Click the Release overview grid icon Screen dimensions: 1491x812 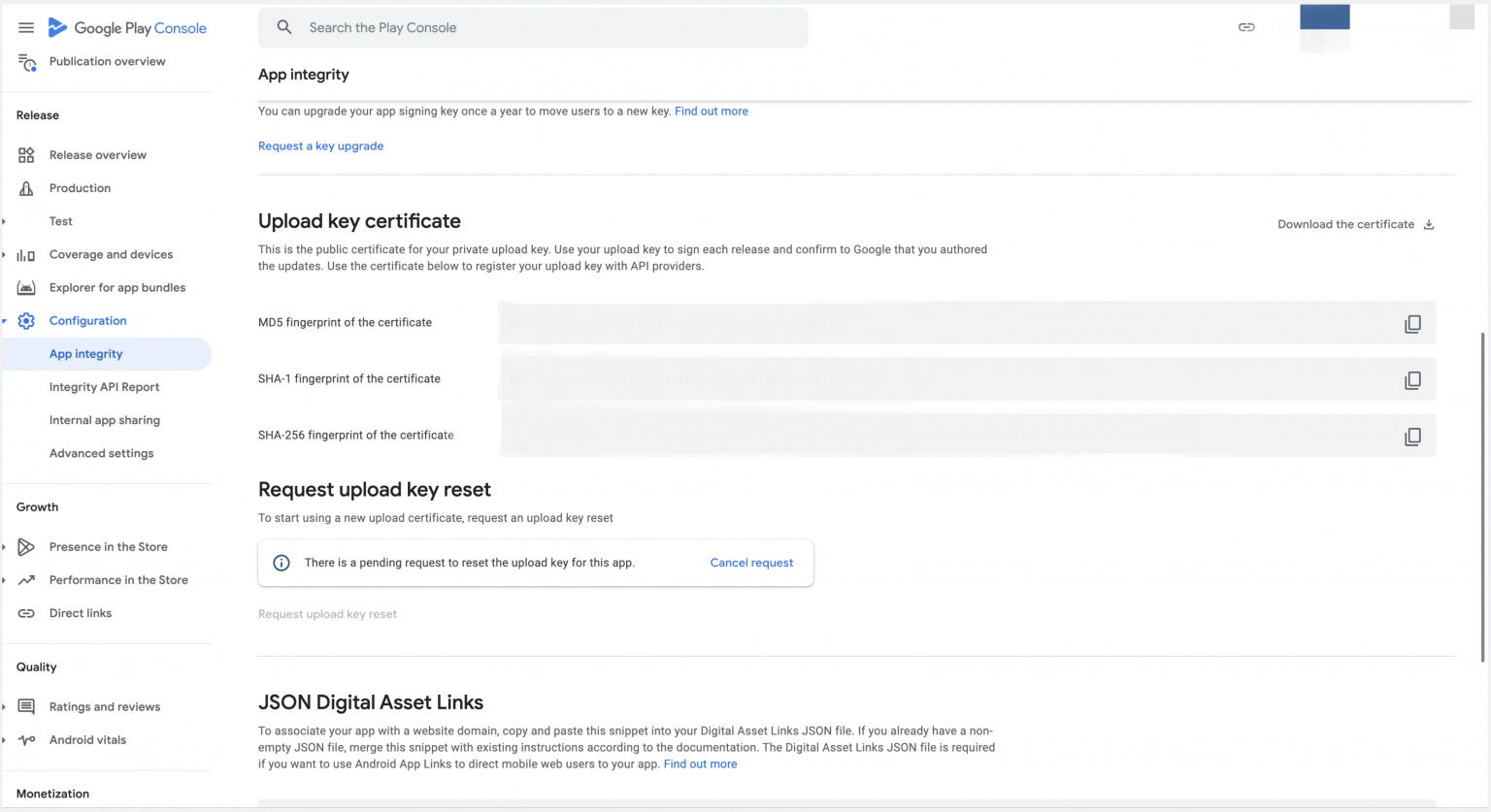tap(26, 155)
